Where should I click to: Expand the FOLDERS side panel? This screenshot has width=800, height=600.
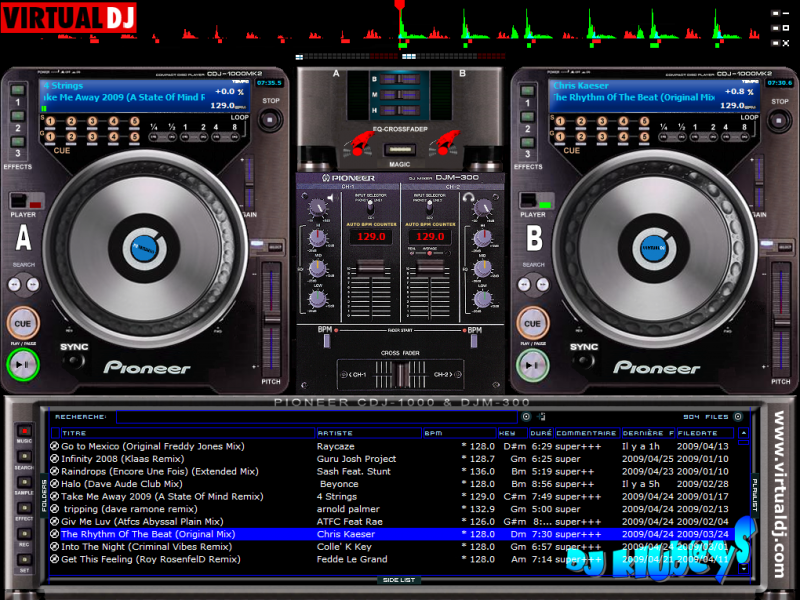44,496
